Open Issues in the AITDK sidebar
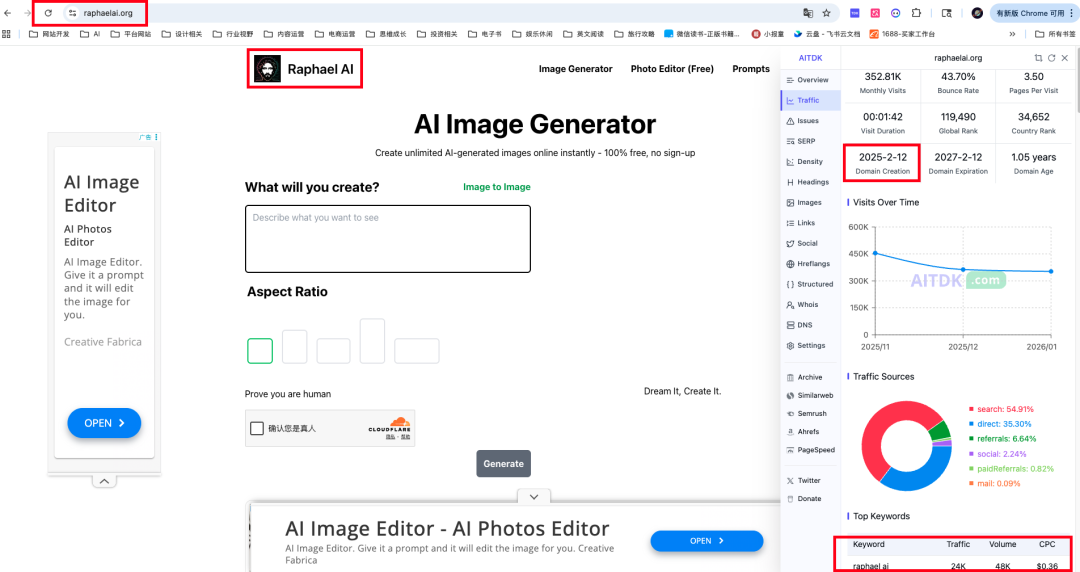The width and height of the screenshot is (1080, 572). tap(811, 121)
